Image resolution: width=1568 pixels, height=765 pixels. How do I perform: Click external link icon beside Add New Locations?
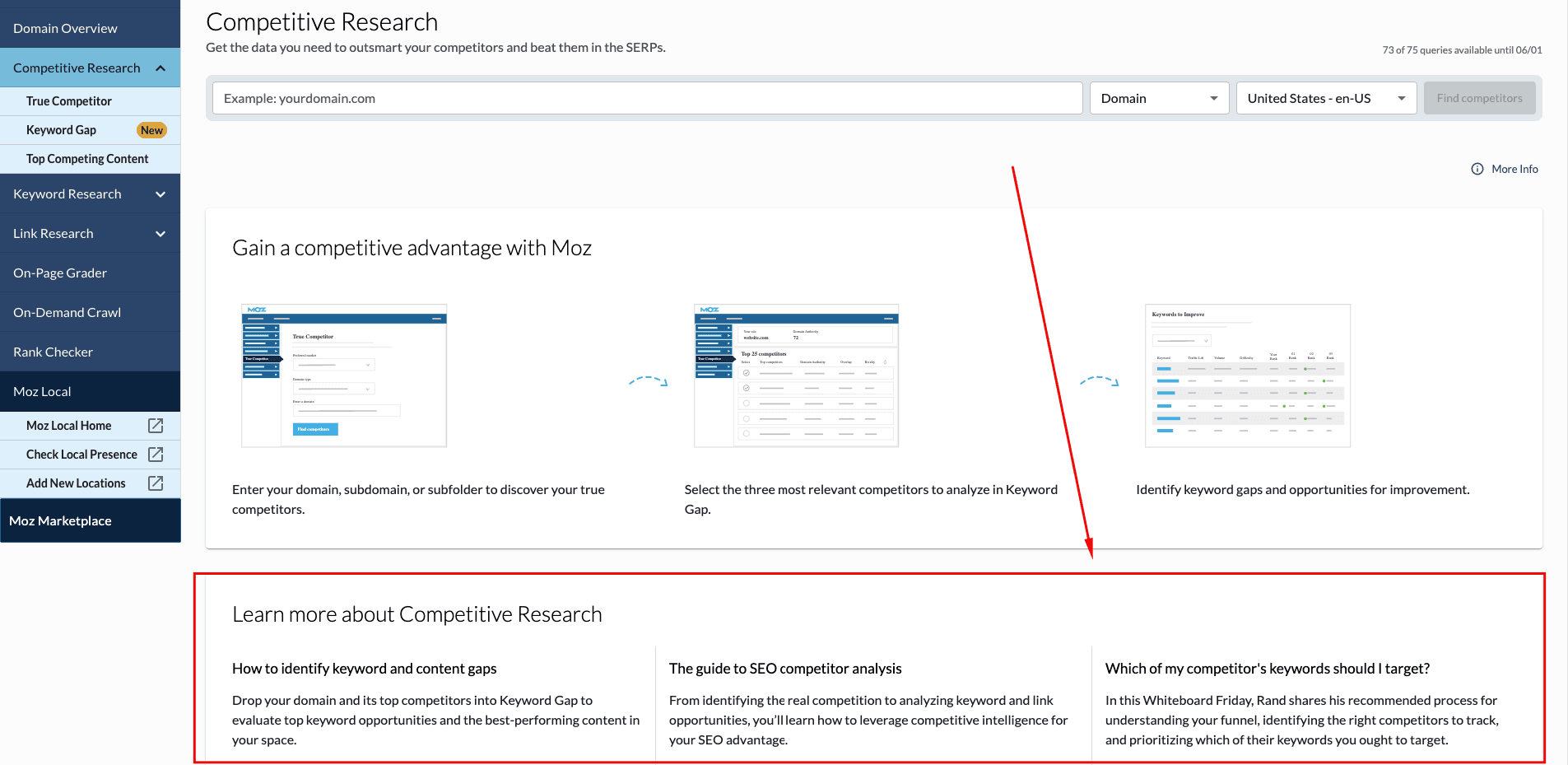(x=156, y=483)
